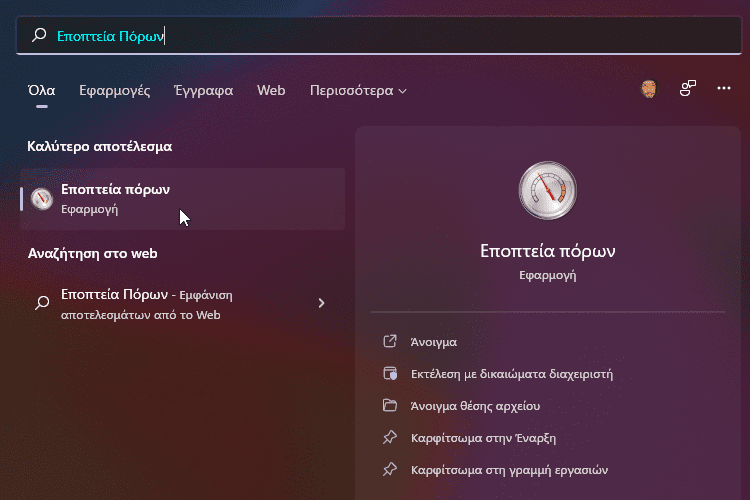Switch to the Εφαρμογές tab

click(x=115, y=90)
